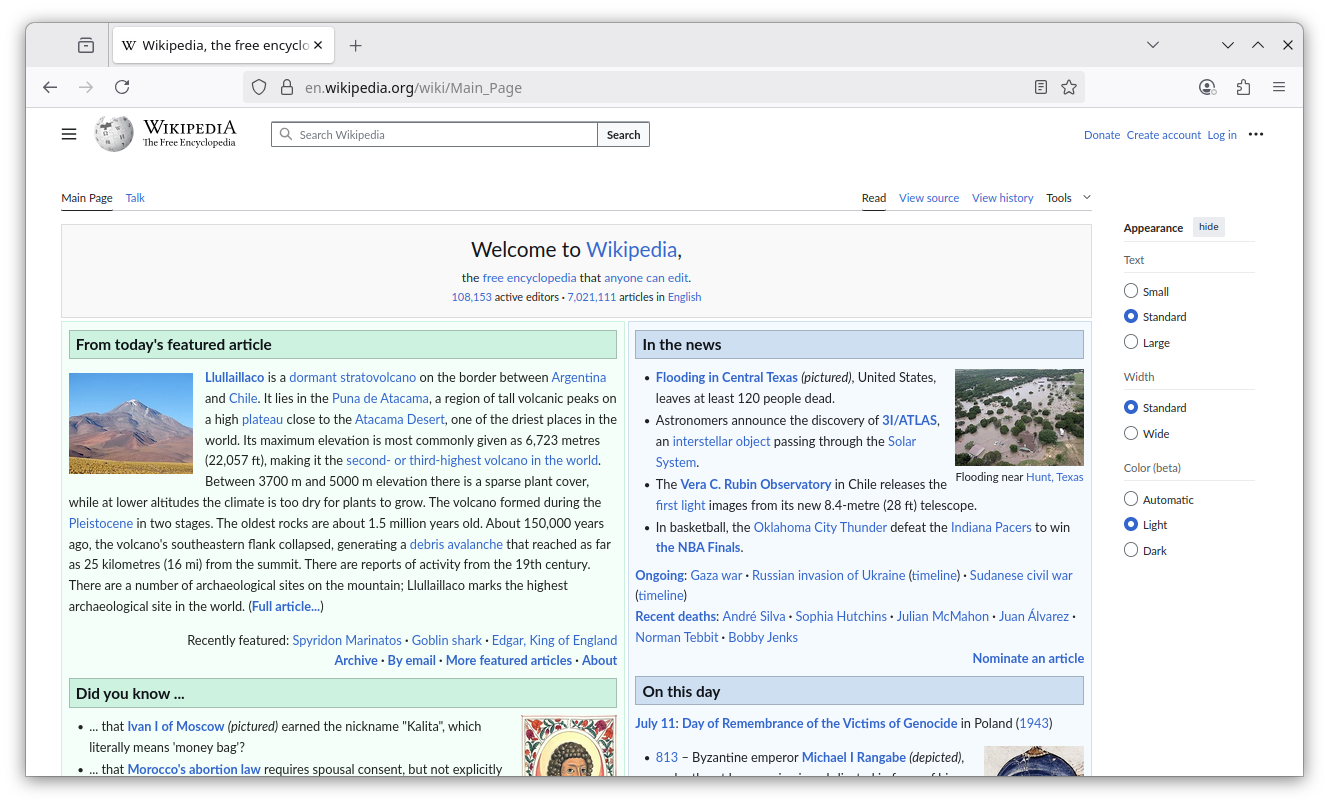Switch to the Talk tab
The height and width of the screenshot is (805, 1329).
[135, 198]
